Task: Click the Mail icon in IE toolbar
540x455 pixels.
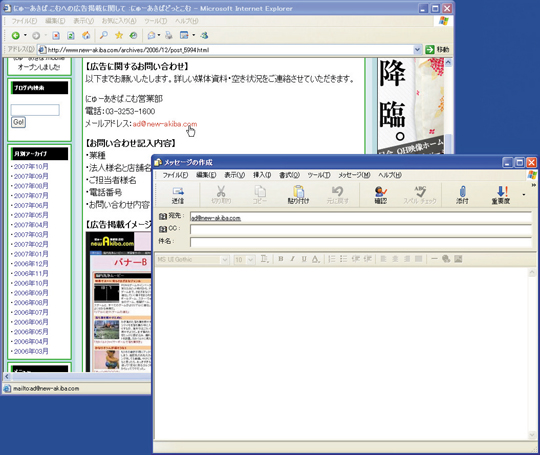Action: [x=151, y=35]
